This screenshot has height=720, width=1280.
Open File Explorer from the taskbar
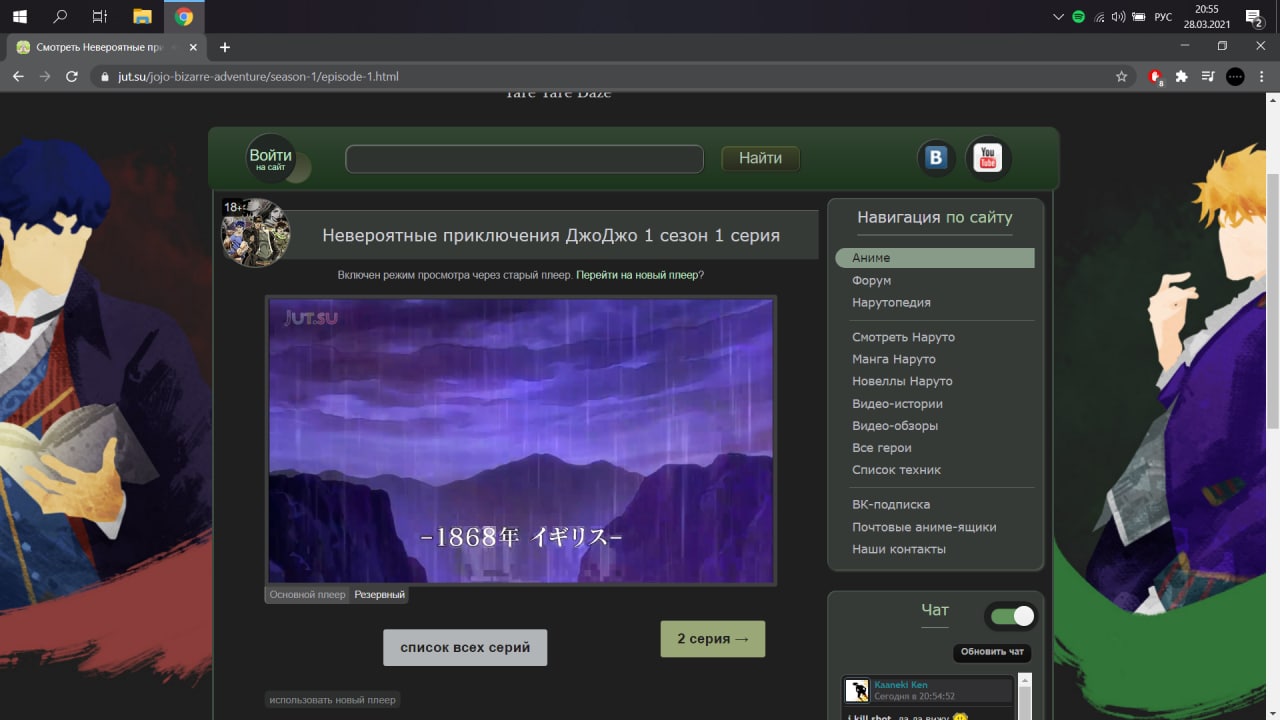point(142,16)
